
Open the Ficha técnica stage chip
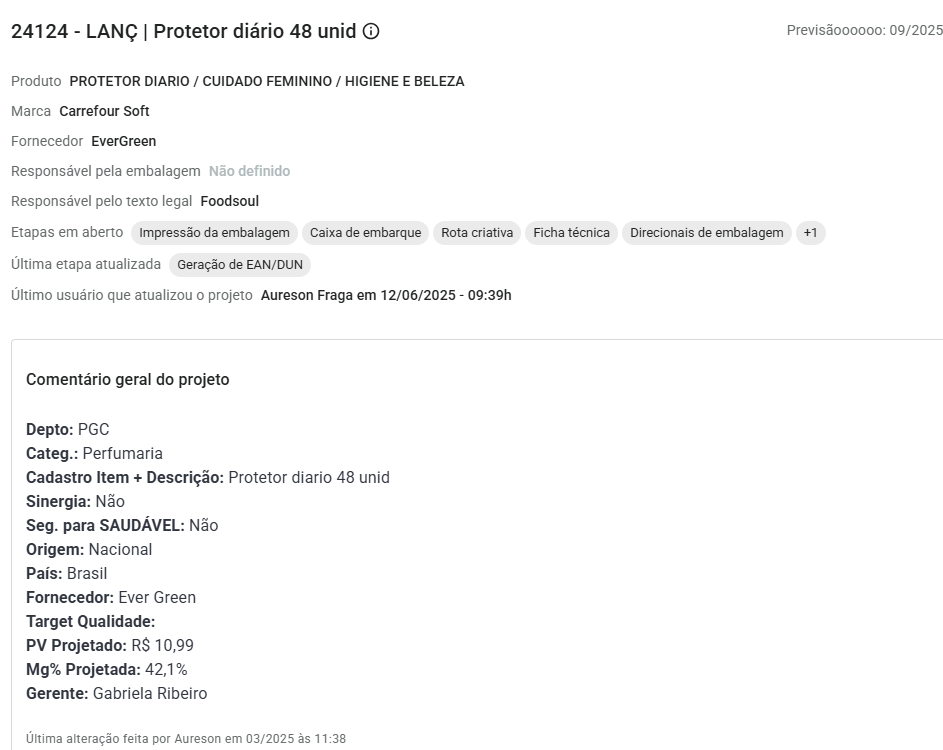pos(571,233)
